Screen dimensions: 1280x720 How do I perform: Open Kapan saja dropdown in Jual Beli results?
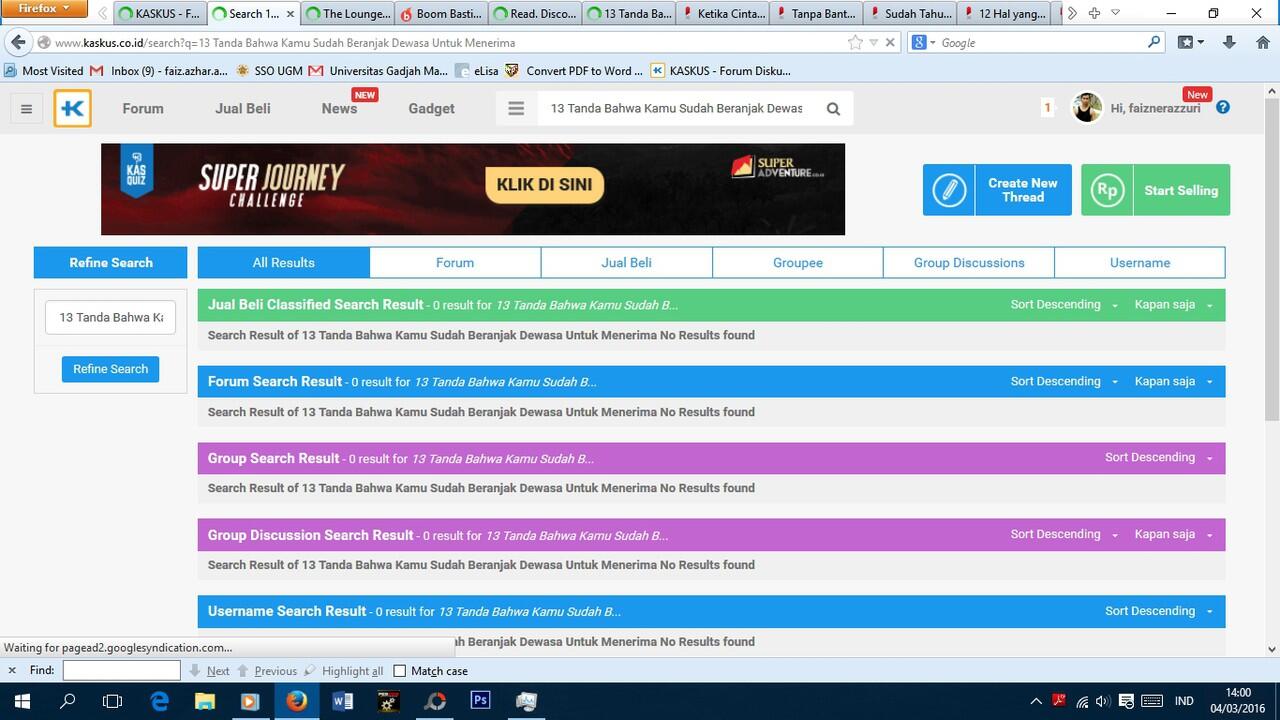coord(1174,305)
